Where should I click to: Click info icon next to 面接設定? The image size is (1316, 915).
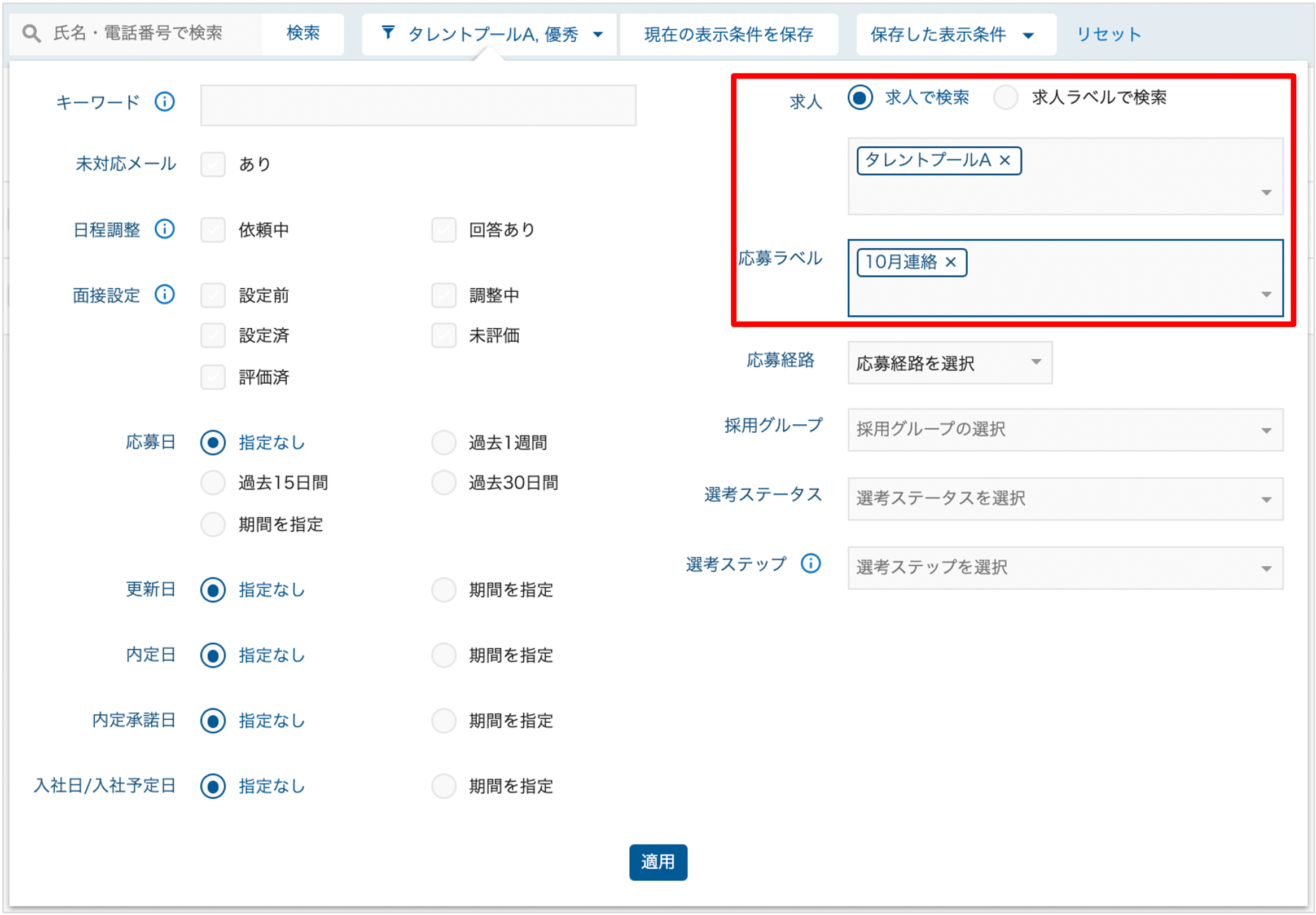point(165,294)
